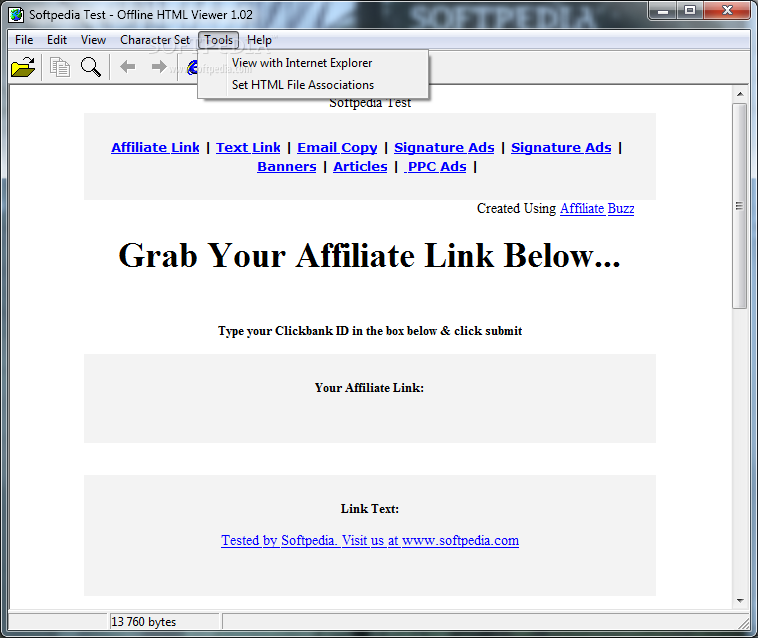Open the Character Set menu
The width and height of the screenshot is (758, 638).
tap(155, 40)
